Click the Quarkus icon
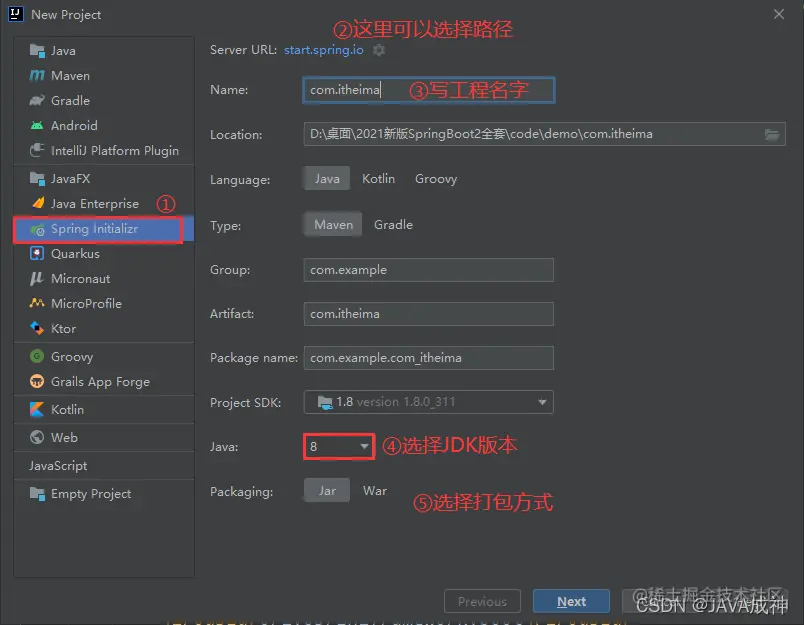Screen dimensions: 804x625 click(x=37, y=253)
